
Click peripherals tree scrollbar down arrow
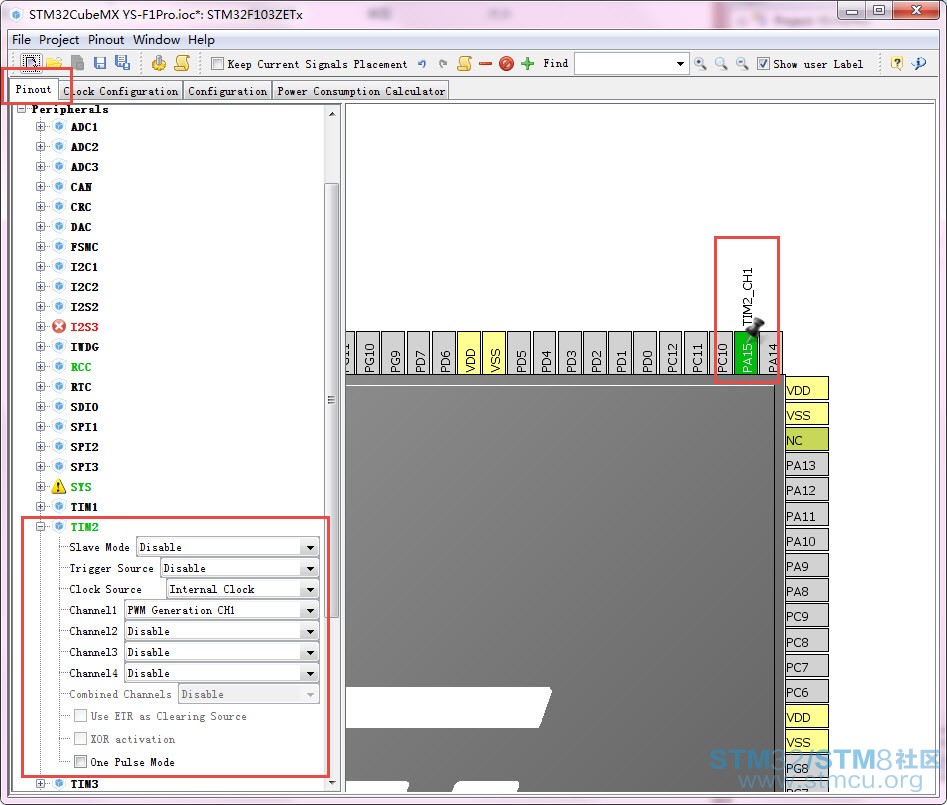332,783
